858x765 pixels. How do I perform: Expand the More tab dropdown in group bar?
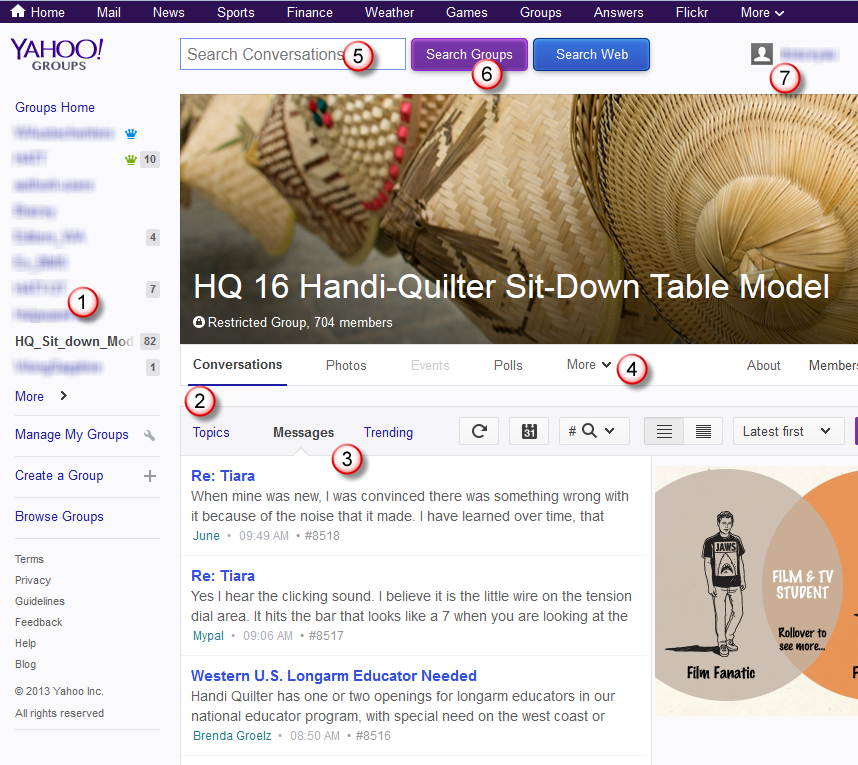pos(589,365)
